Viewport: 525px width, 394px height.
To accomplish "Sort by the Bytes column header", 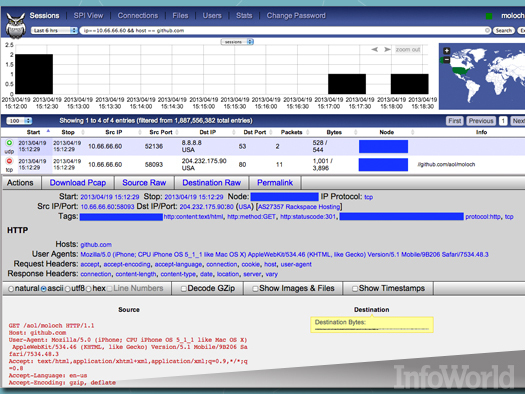I will pyautogui.click(x=334, y=132).
